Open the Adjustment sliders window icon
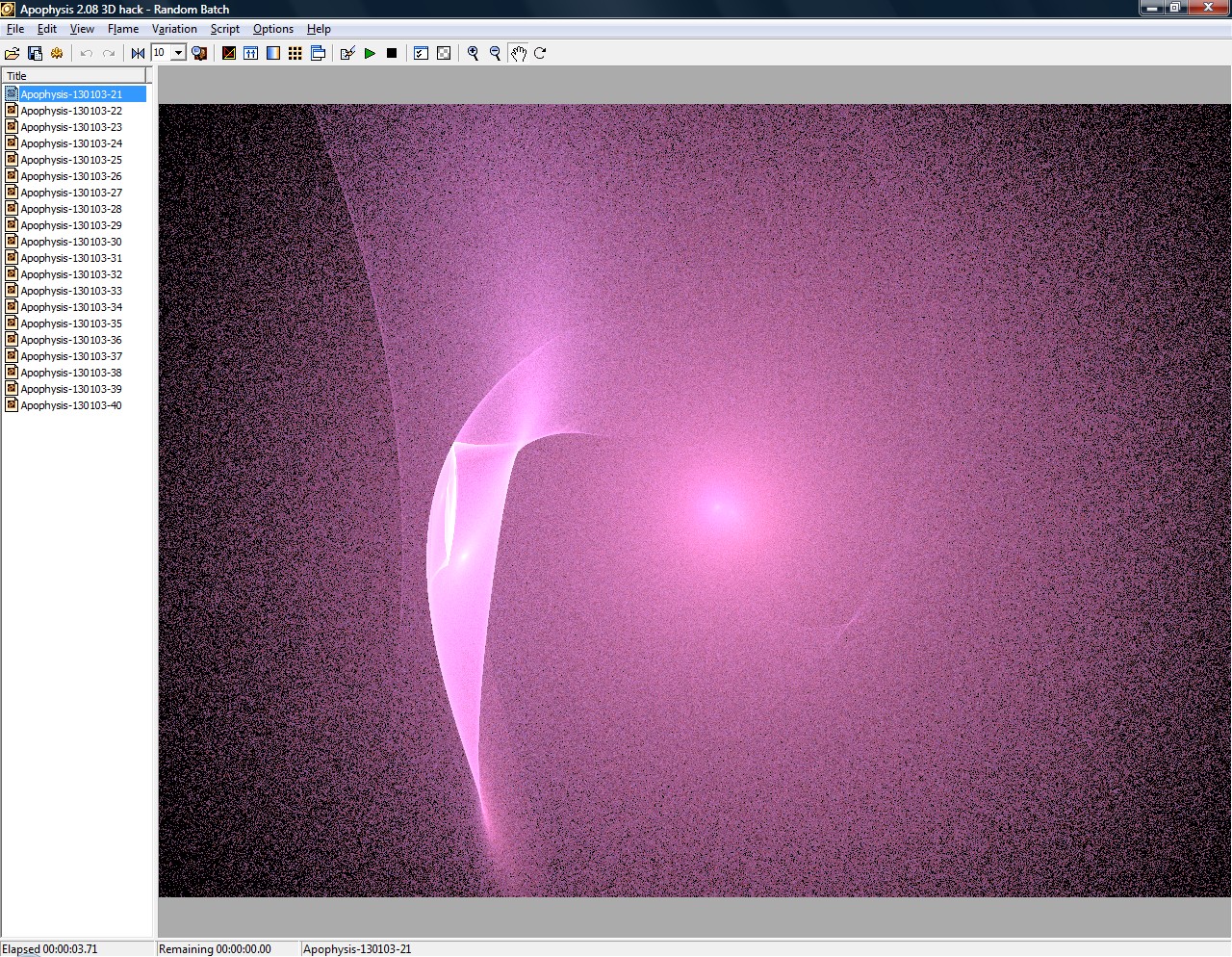This screenshot has height=957, width=1232. (x=251, y=53)
